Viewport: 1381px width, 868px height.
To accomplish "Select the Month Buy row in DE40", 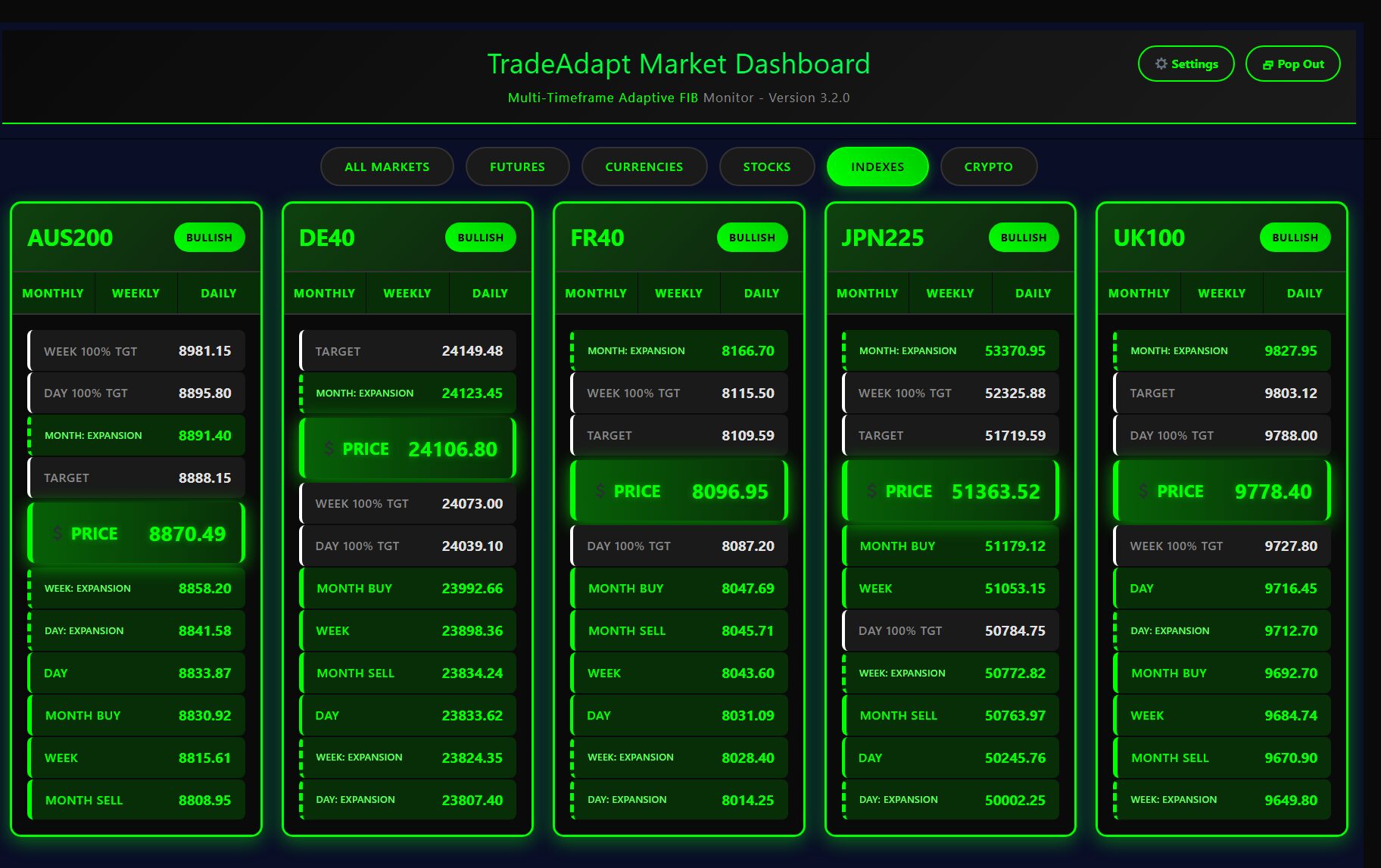I will [x=408, y=588].
